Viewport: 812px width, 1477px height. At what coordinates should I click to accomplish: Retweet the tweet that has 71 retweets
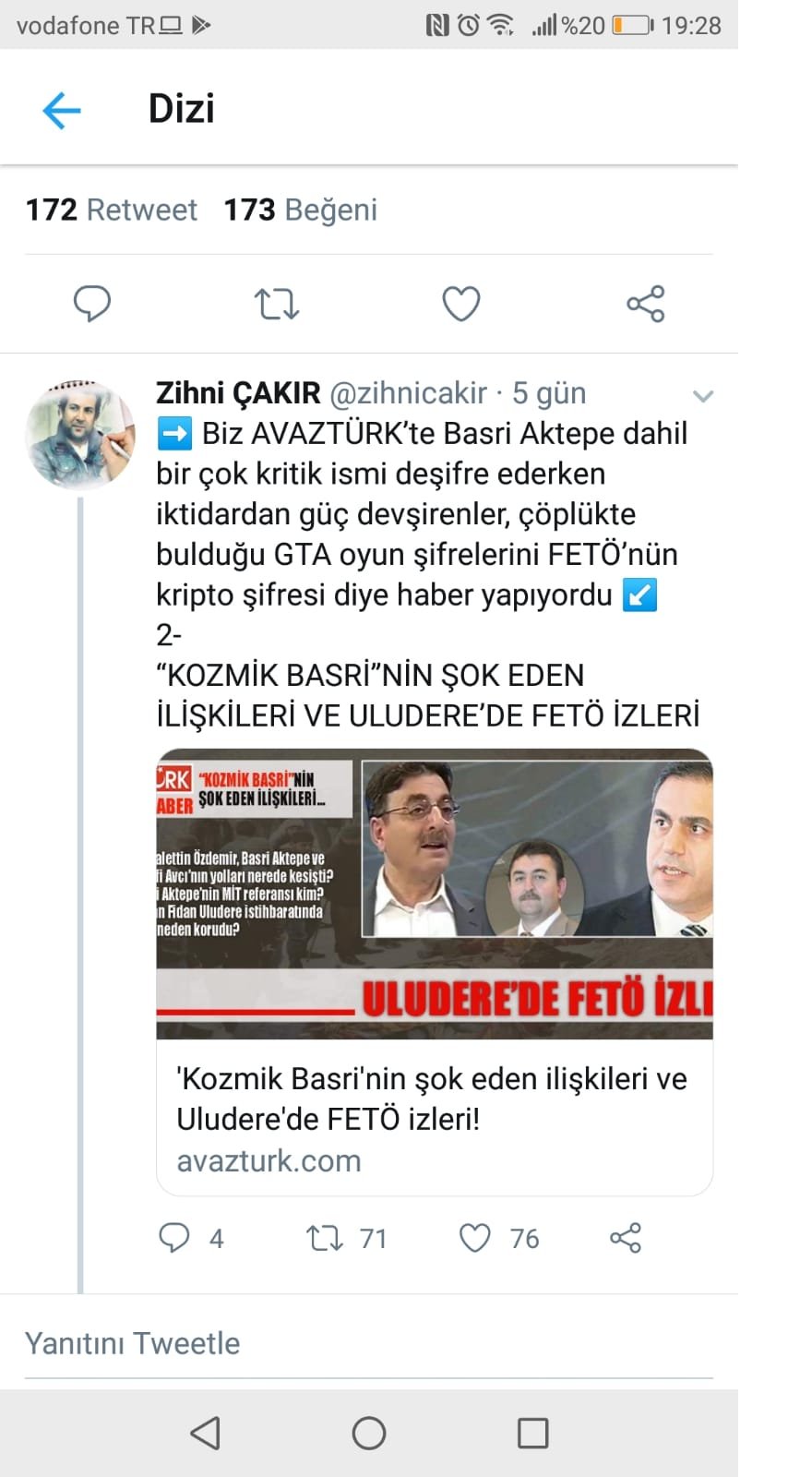click(x=324, y=1237)
